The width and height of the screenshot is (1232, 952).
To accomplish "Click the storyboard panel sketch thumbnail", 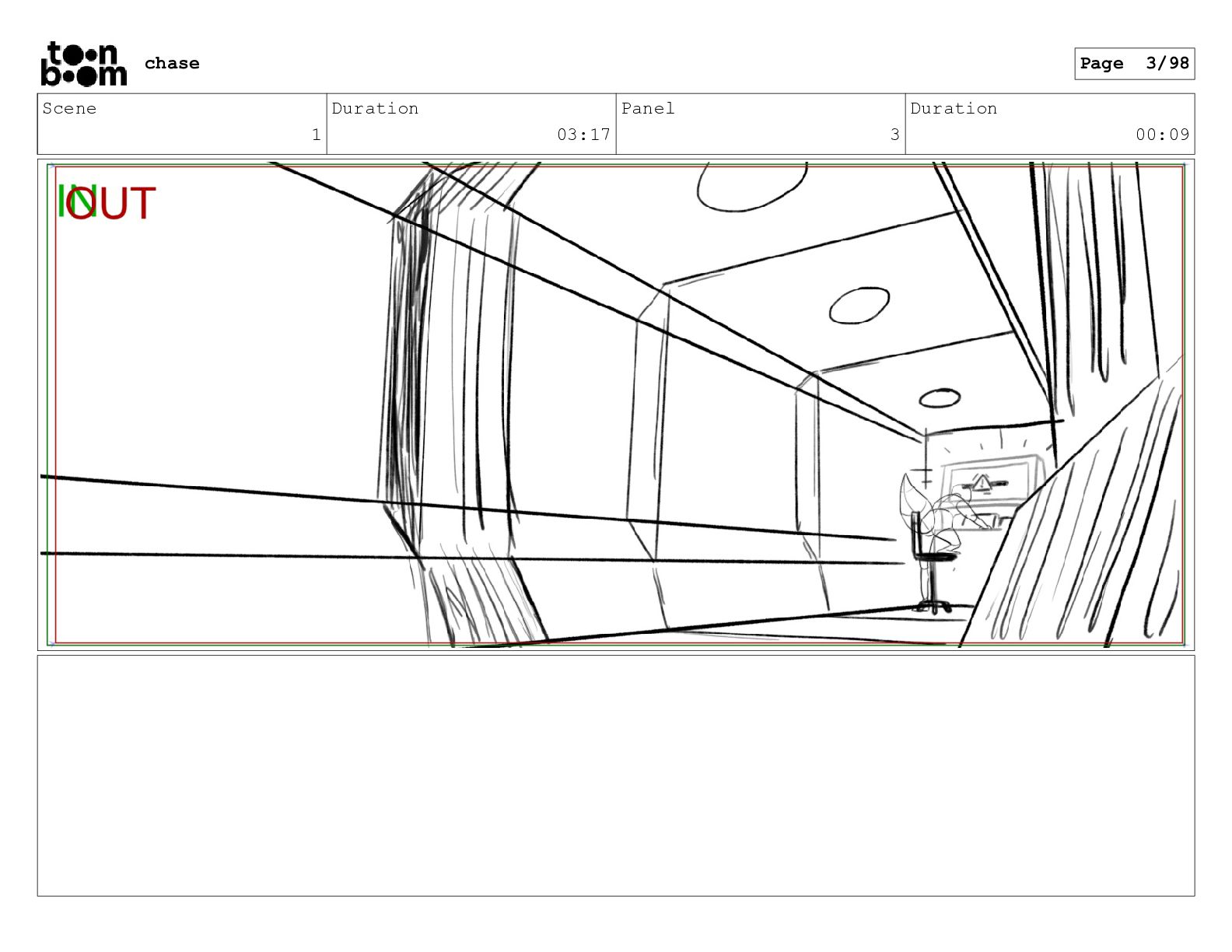I will [616, 404].
